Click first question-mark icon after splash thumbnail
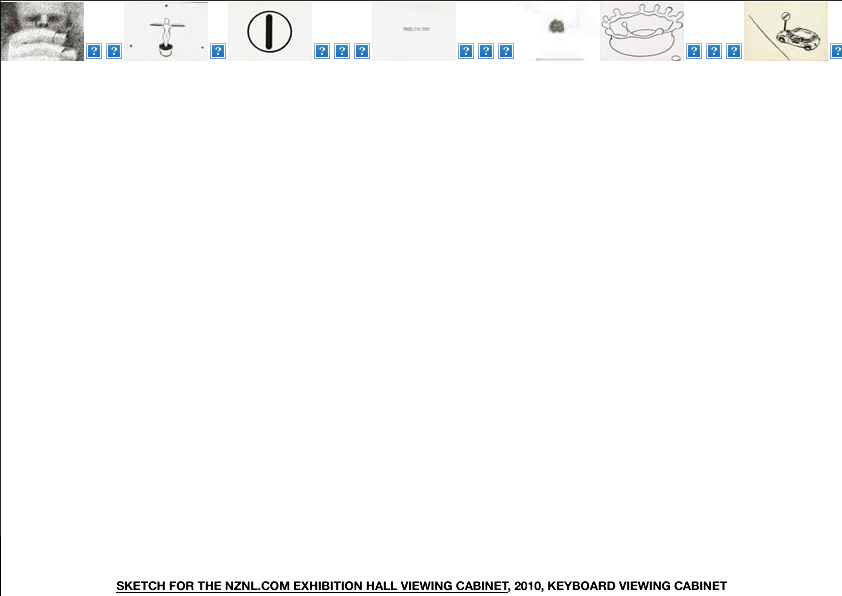Viewport: 842px width, 596px height. point(694,51)
